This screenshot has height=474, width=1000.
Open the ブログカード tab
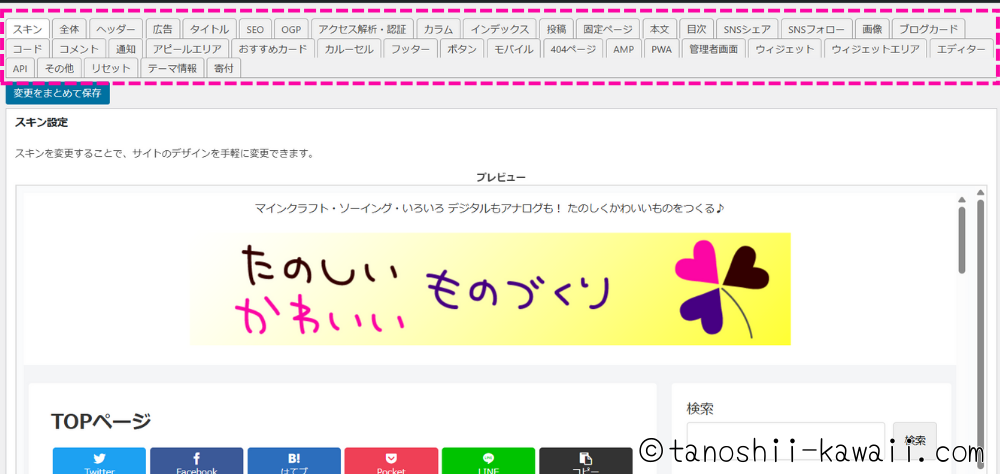pos(929,29)
